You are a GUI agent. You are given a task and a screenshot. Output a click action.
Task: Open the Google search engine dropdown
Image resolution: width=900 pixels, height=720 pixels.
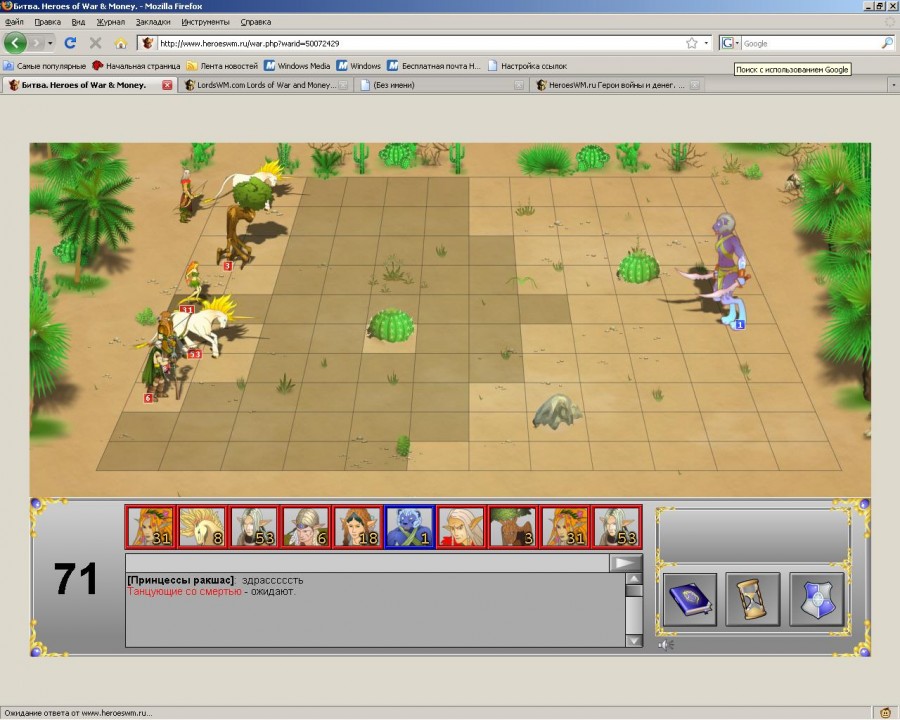coord(730,43)
